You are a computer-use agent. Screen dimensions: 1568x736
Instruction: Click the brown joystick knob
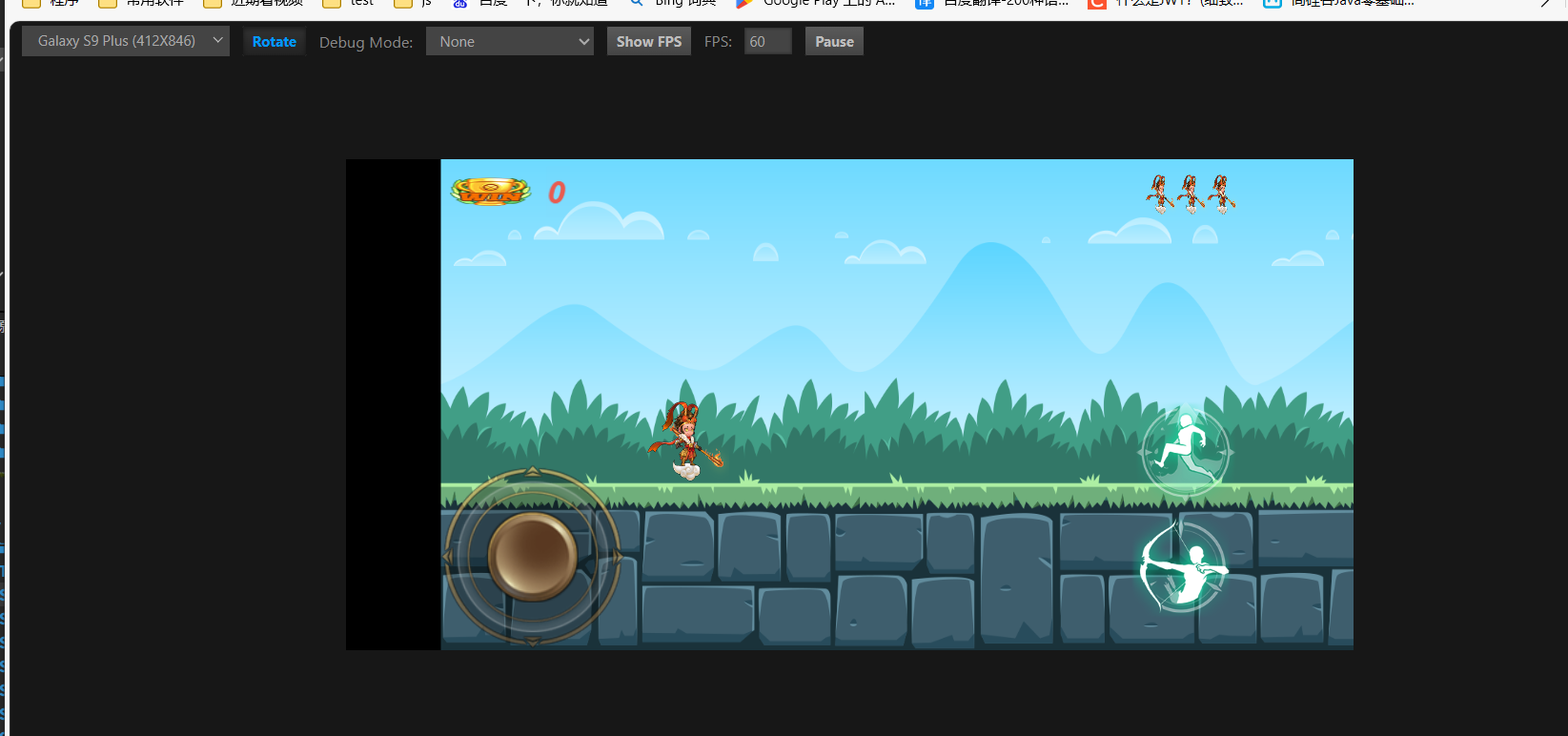pos(533,557)
